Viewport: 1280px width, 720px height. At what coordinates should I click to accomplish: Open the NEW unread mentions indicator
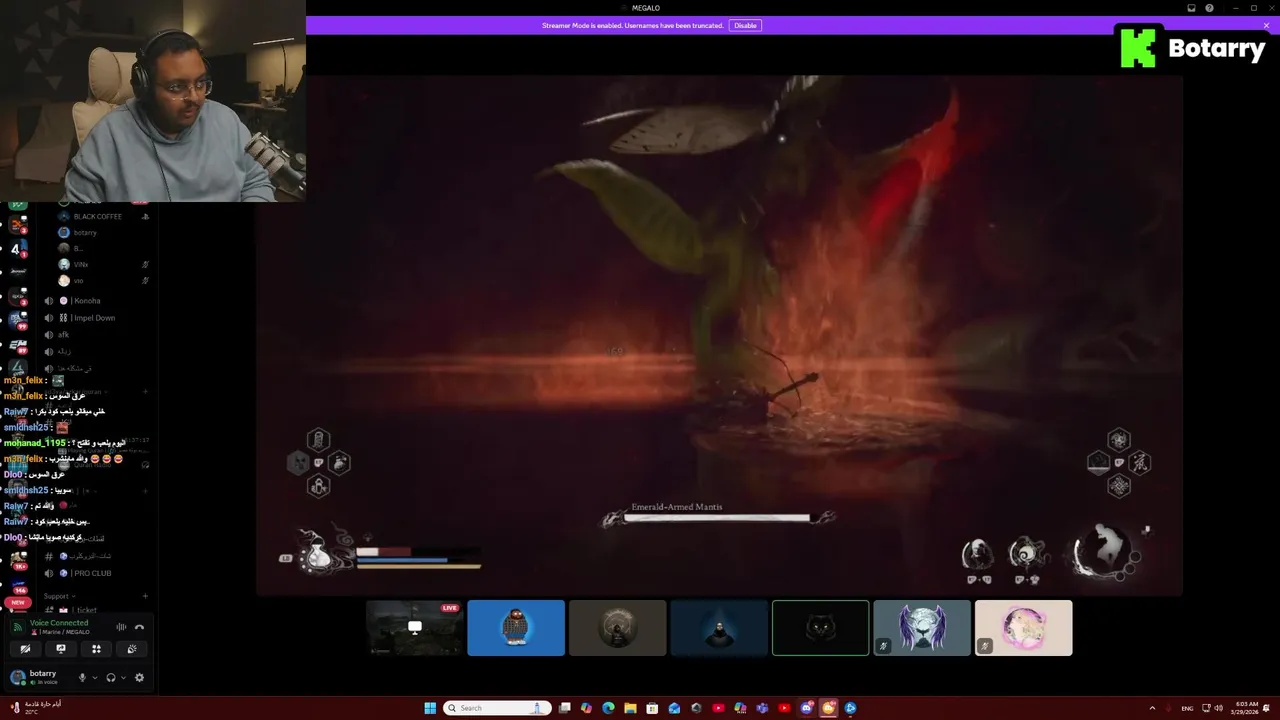pos(18,602)
